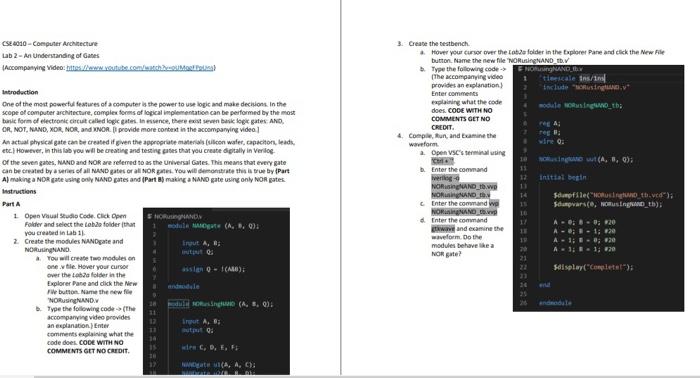The height and width of the screenshot is (378, 700).
Task: Click the 'A = 0; B = 0; #20' code line
Action: pos(584,222)
